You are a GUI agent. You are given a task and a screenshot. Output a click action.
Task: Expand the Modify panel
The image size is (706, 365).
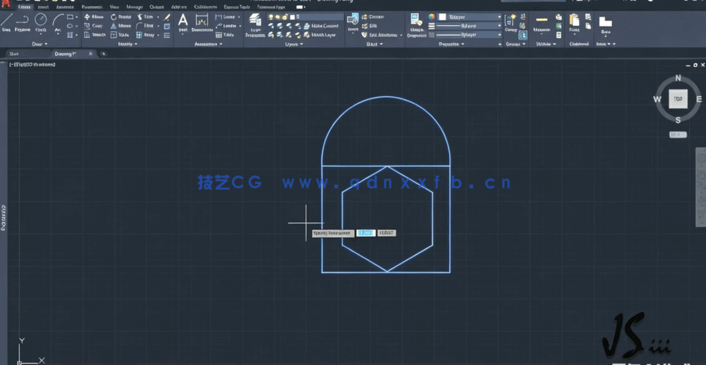click(x=127, y=44)
